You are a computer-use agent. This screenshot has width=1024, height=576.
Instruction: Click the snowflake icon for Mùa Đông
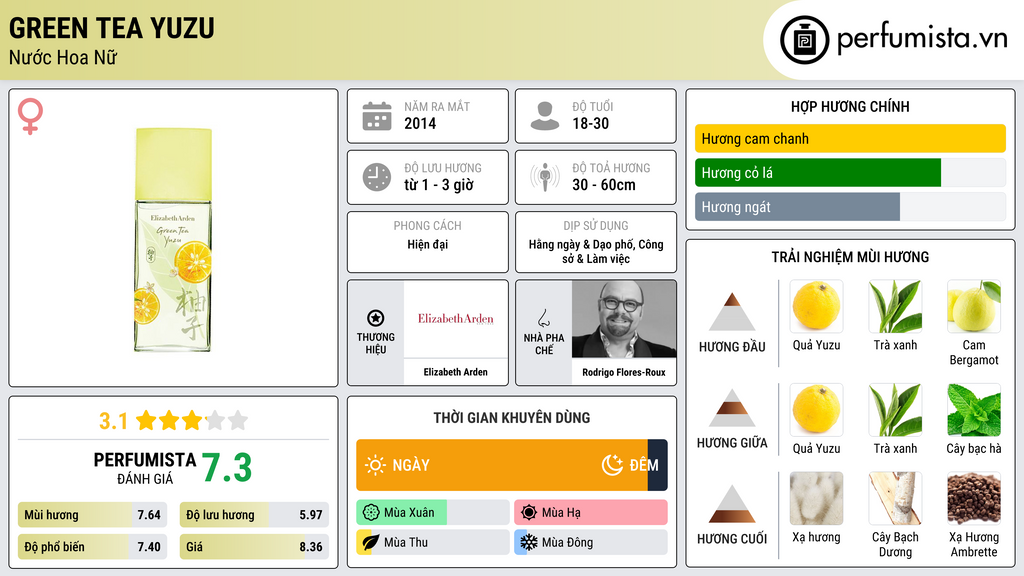[x=529, y=542]
